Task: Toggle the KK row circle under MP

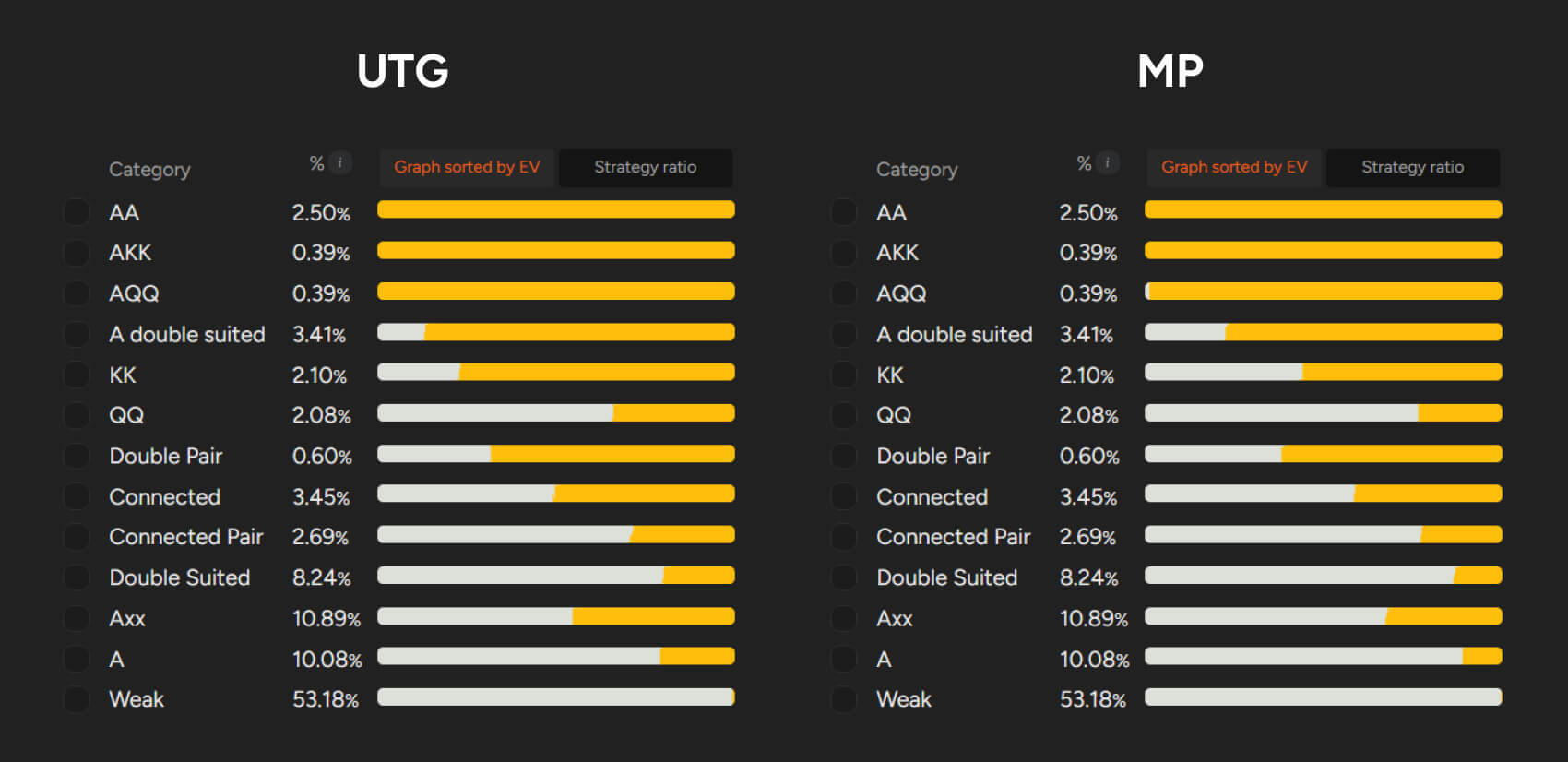Action: pos(844,375)
